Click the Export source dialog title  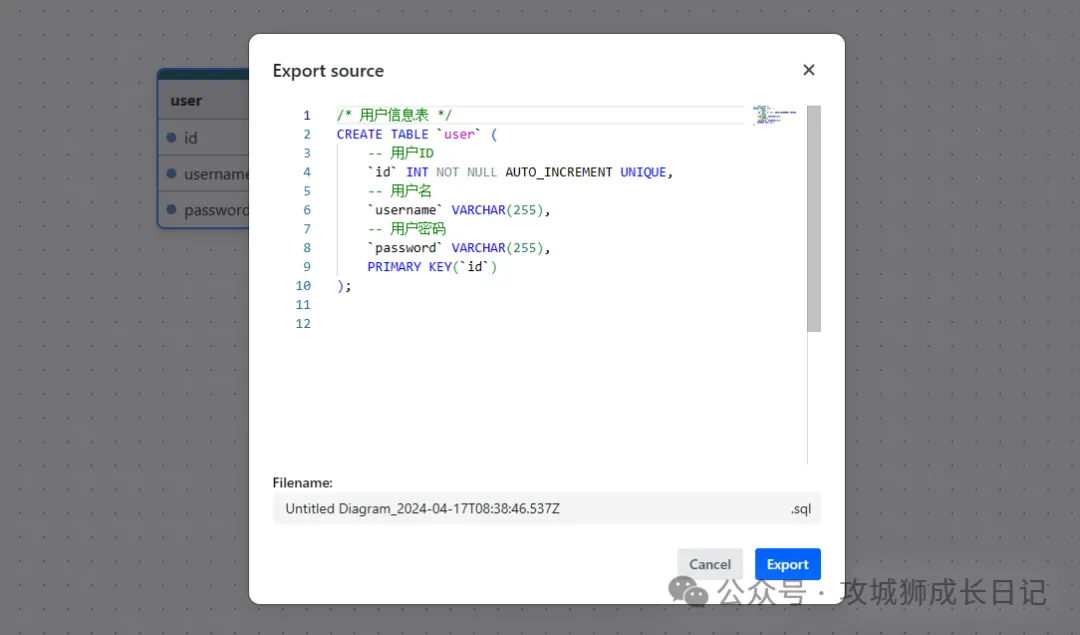pos(328,71)
